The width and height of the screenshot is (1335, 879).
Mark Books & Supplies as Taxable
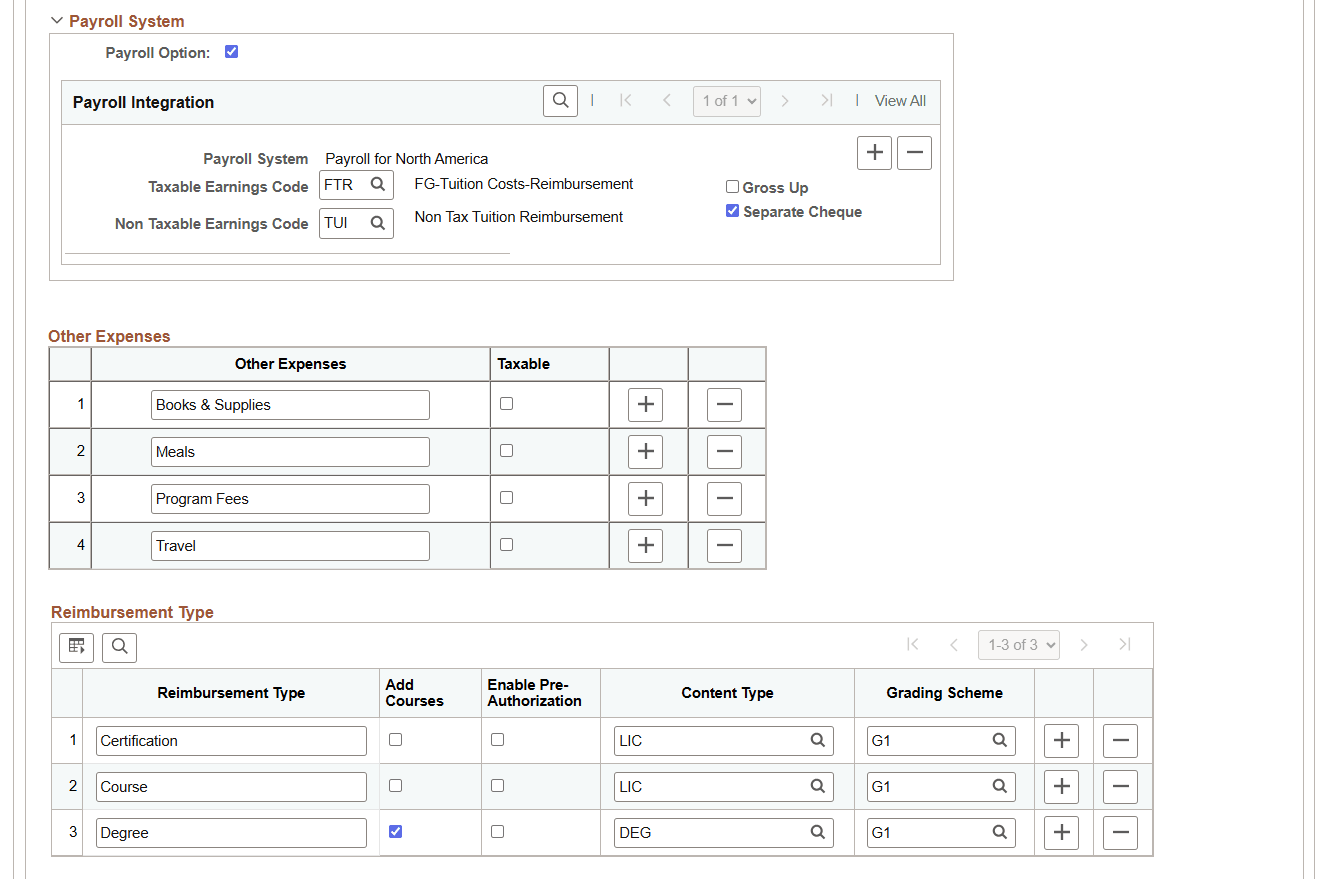[x=506, y=404]
